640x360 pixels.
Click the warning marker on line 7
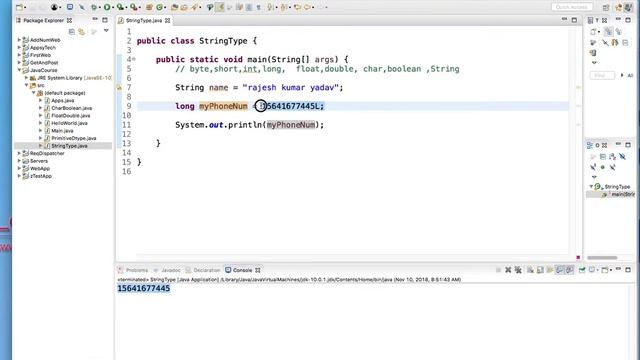coord(119,87)
